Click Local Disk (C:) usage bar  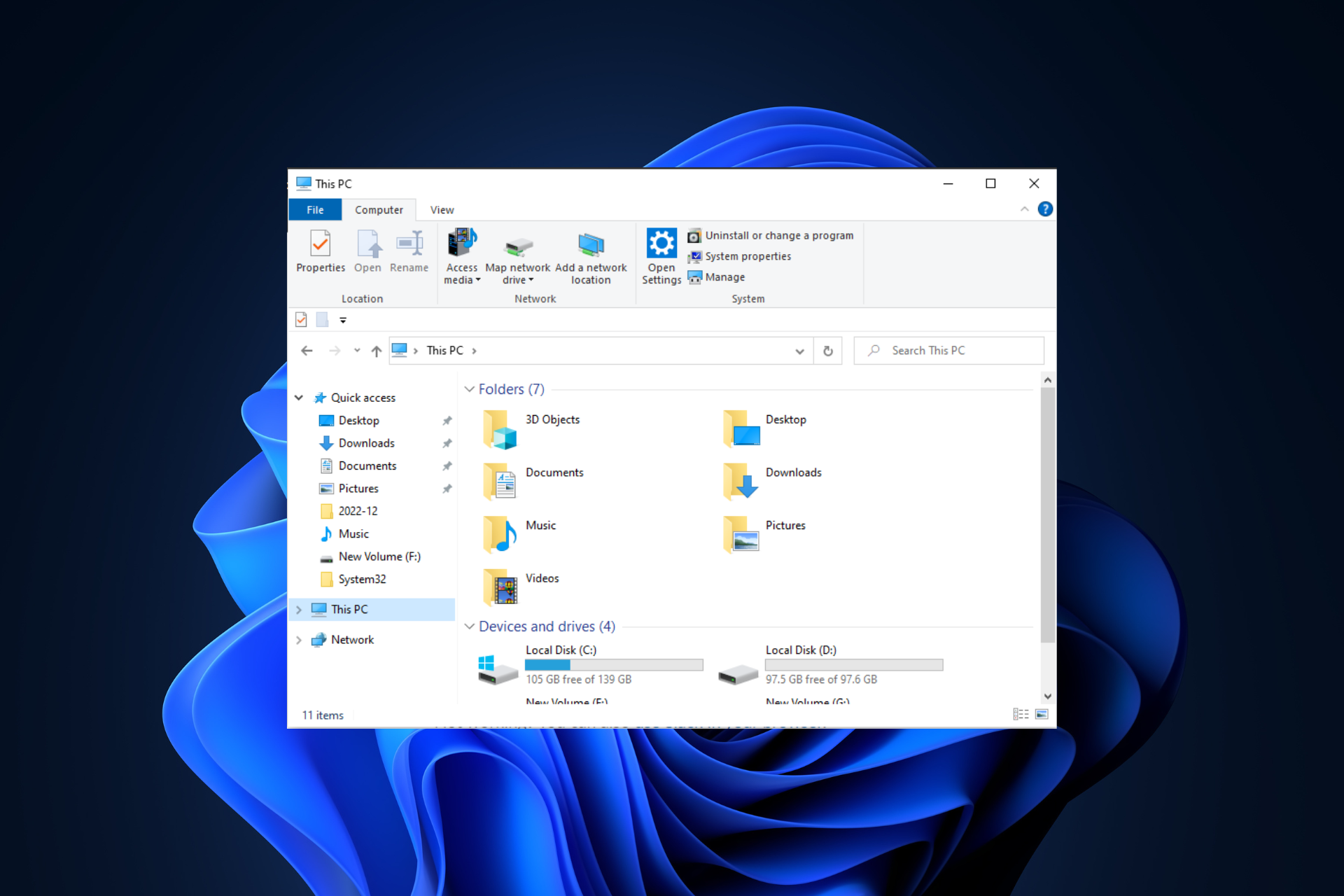coord(614,665)
